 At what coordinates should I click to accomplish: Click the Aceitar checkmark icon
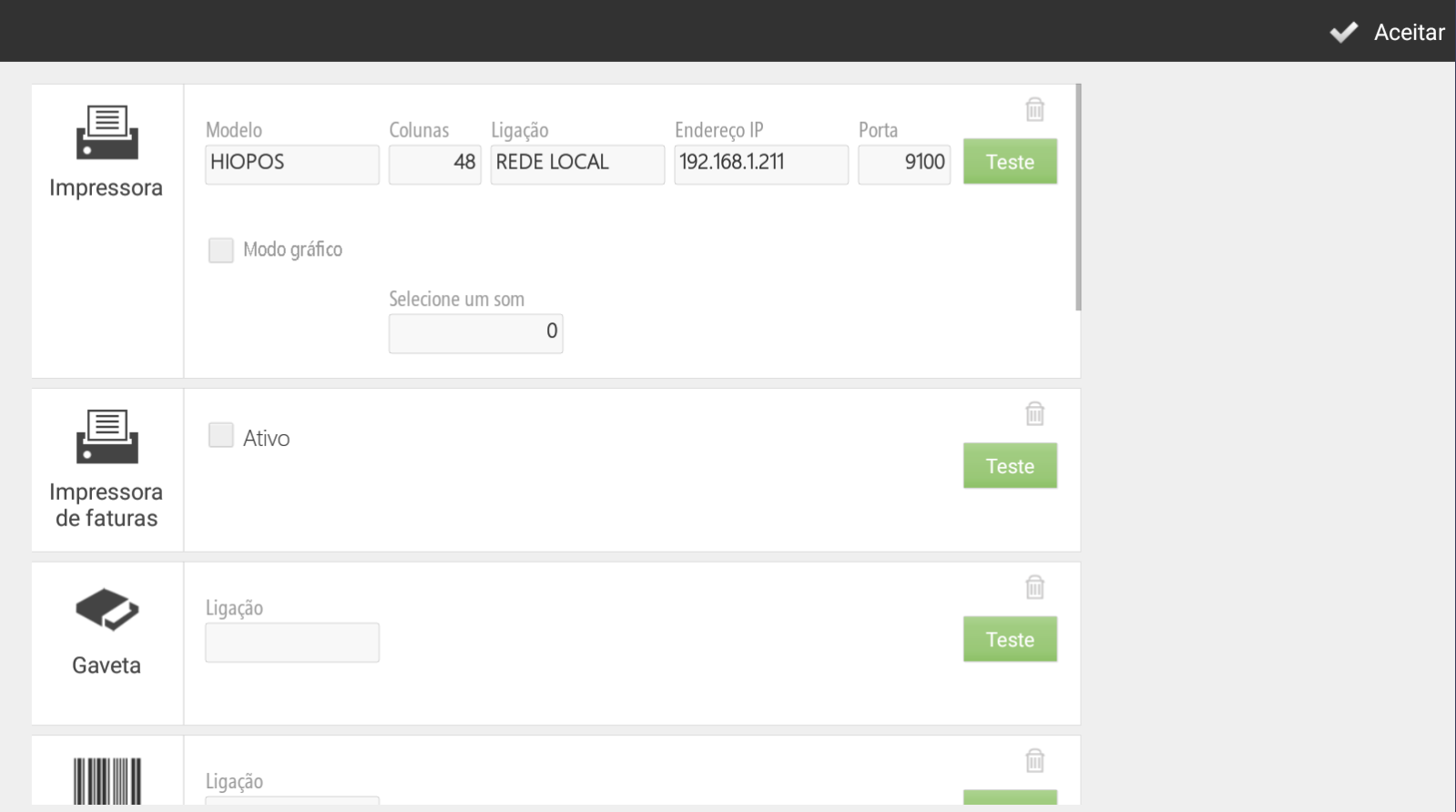[1343, 33]
